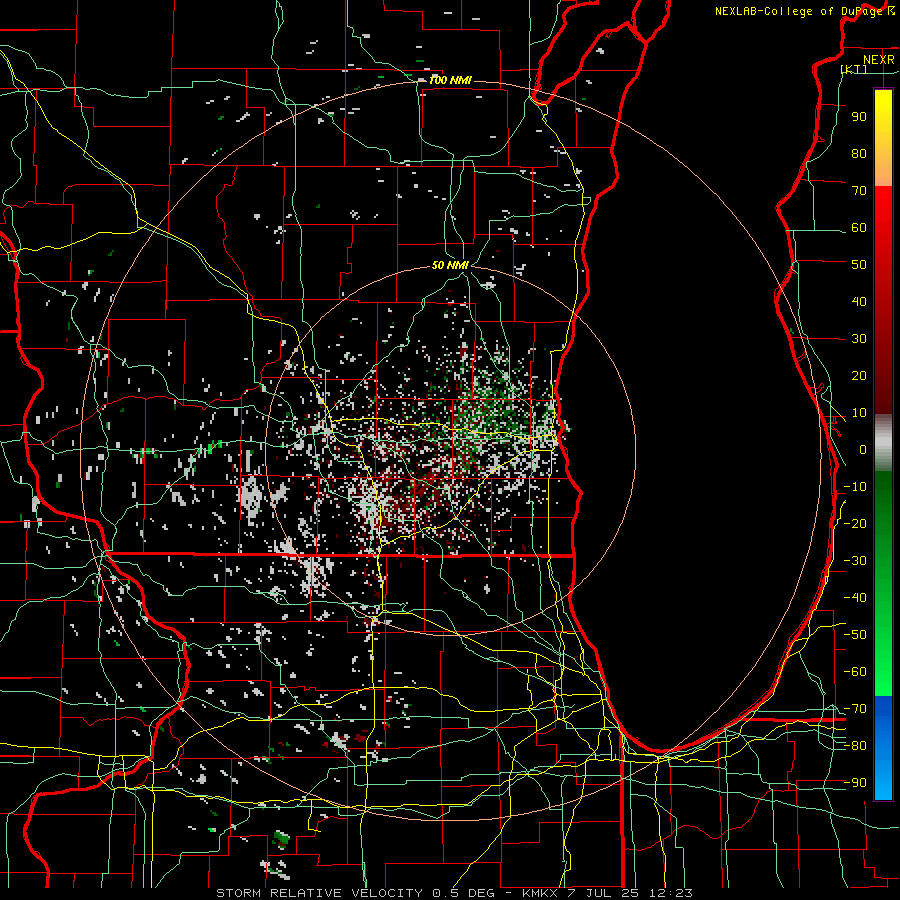Click the yellow segment of the velocity color bar
The height and width of the screenshot is (900, 900).
tap(883, 138)
